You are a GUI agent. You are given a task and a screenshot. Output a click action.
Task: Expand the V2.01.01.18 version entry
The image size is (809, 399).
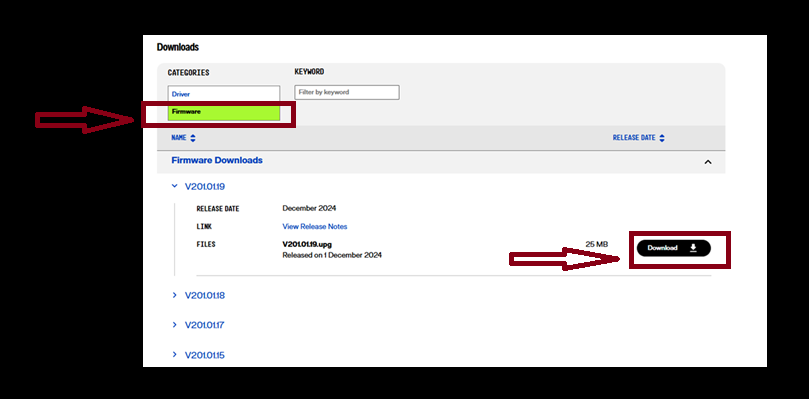(198, 296)
